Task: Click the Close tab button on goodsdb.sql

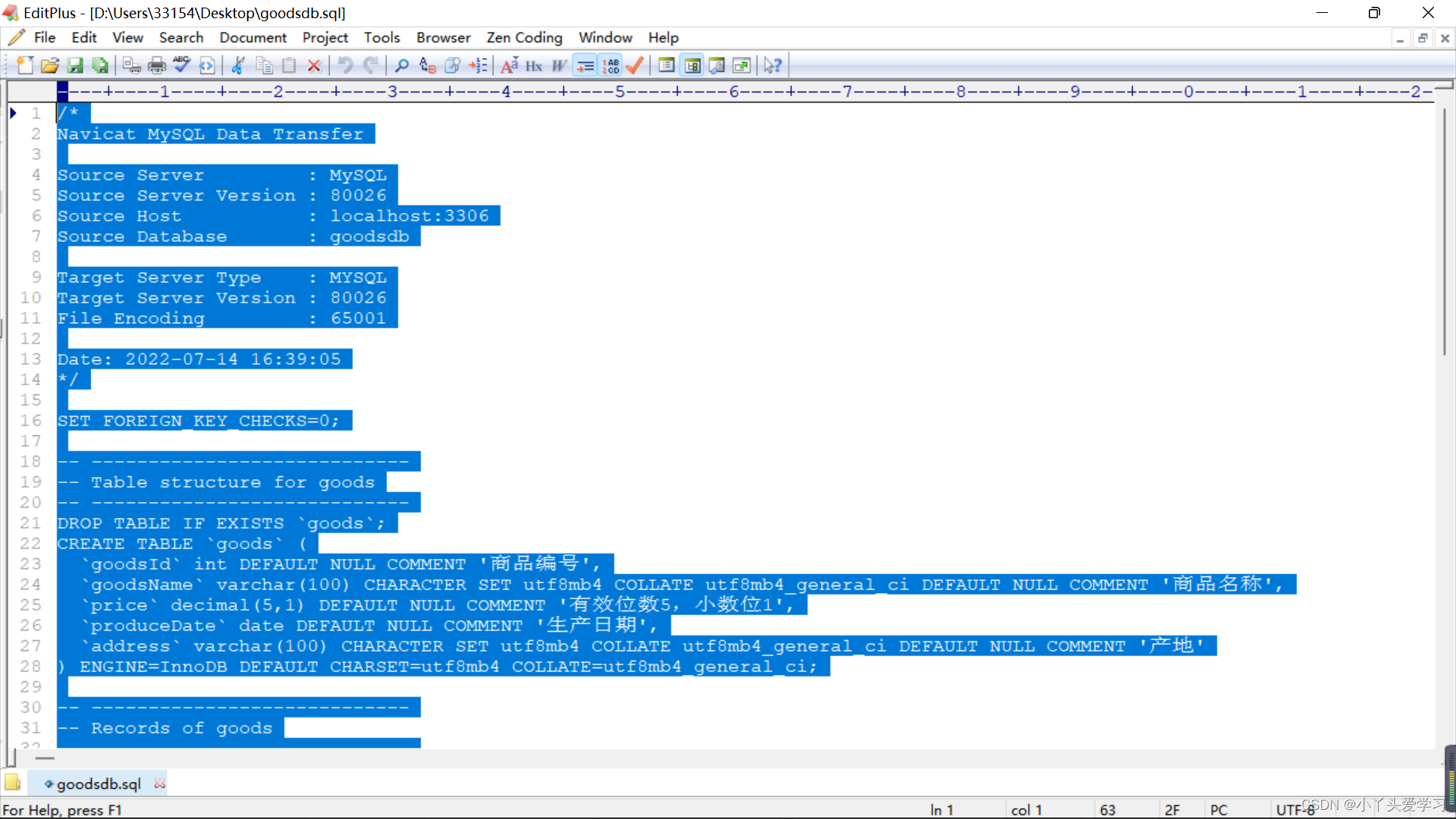Action: pyautogui.click(x=160, y=784)
